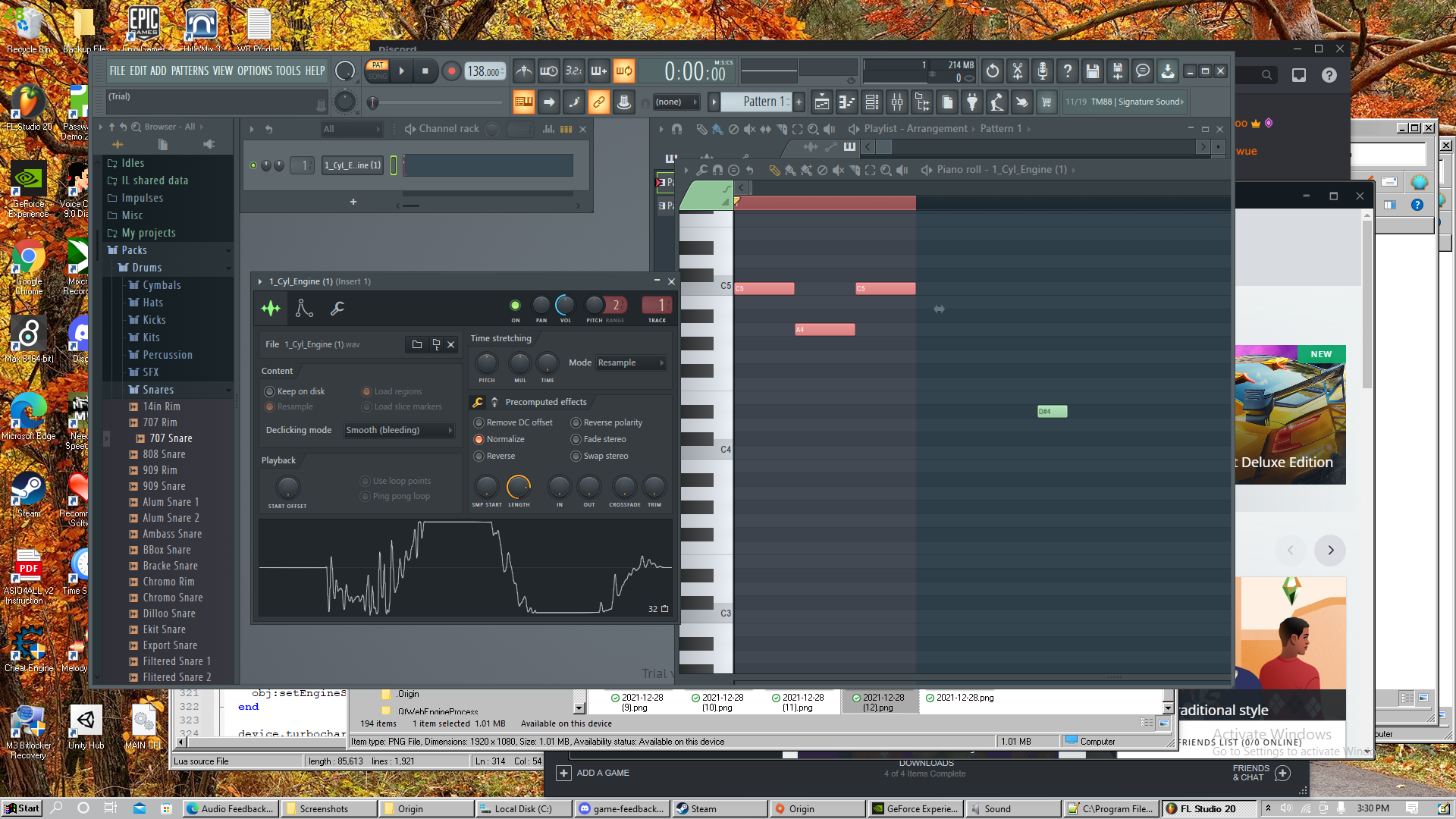Select the 808 Snare sample

tap(164, 454)
